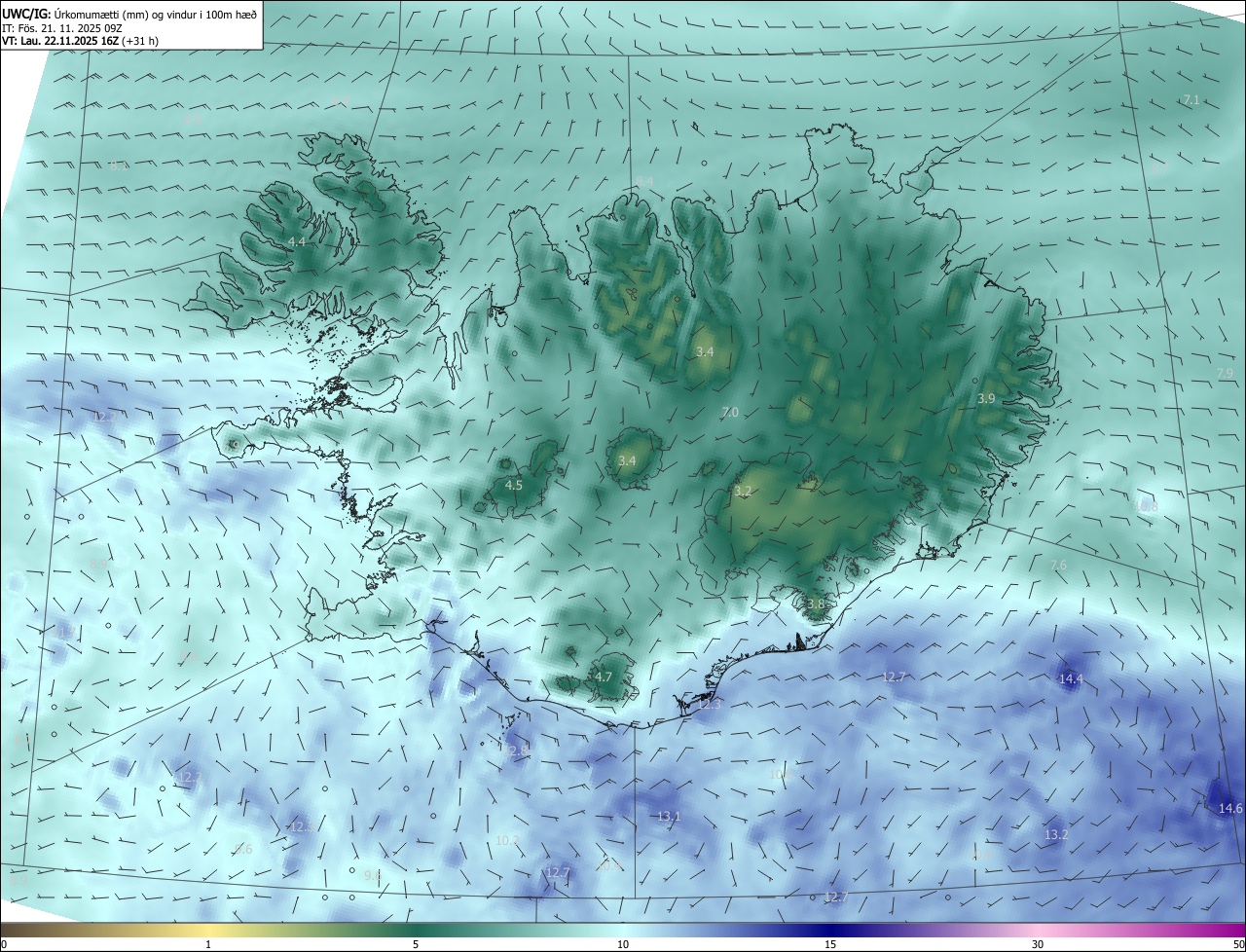Screen dimensions: 1246x952
Task: Click the 3.9 value in the east
Action: pyautogui.click(x=986, y=399)
